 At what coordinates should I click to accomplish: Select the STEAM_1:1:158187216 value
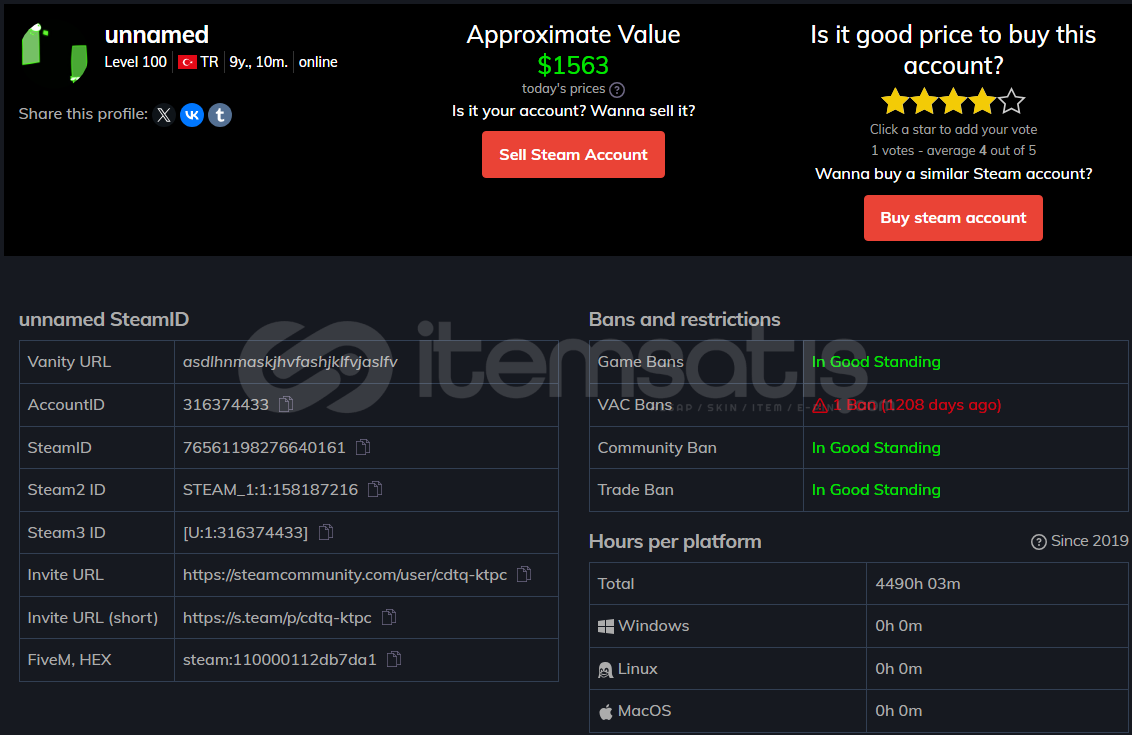pyautogui.click(x=271, y=490)
